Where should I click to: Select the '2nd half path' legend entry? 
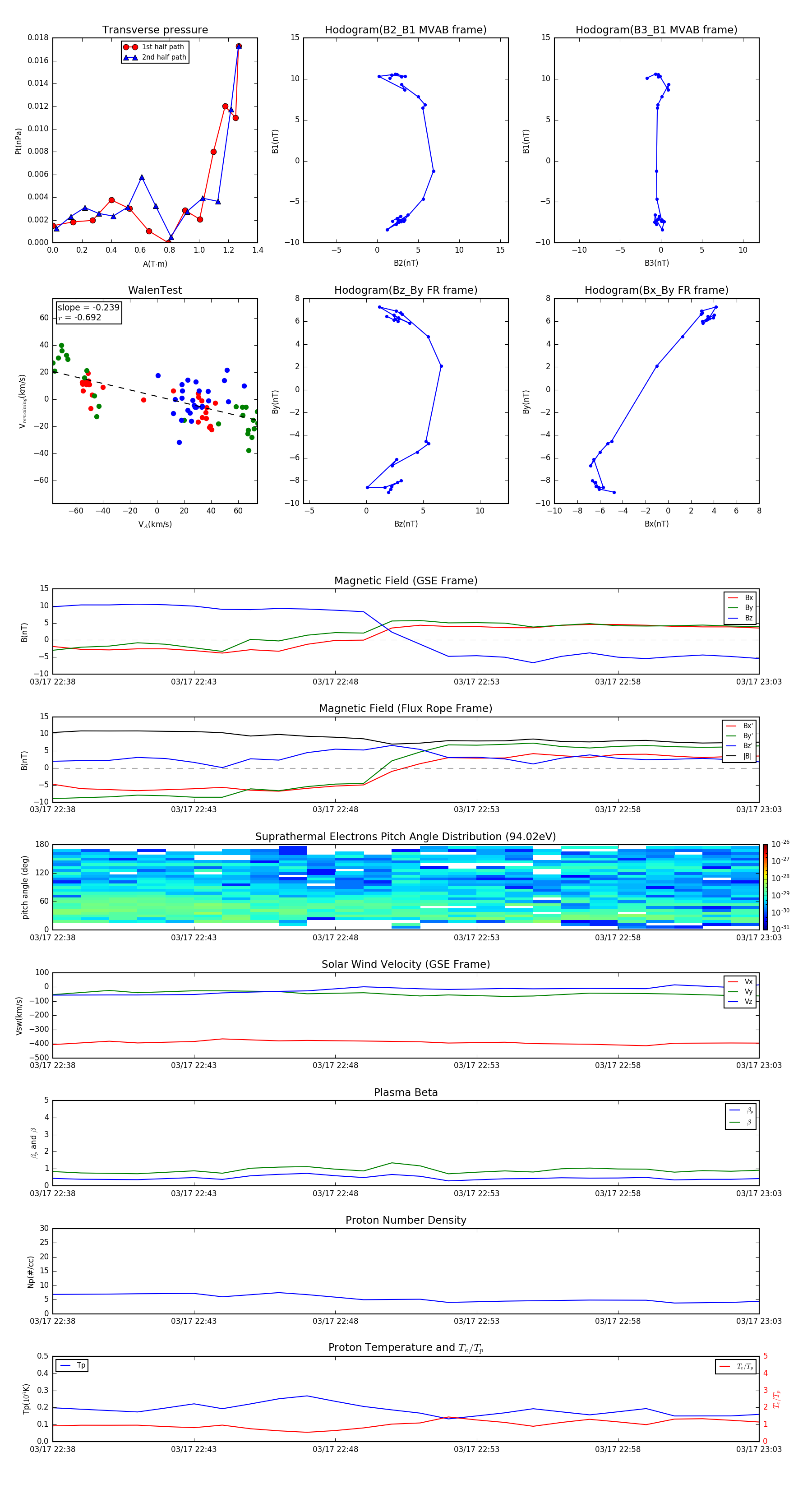coord(154,57)
